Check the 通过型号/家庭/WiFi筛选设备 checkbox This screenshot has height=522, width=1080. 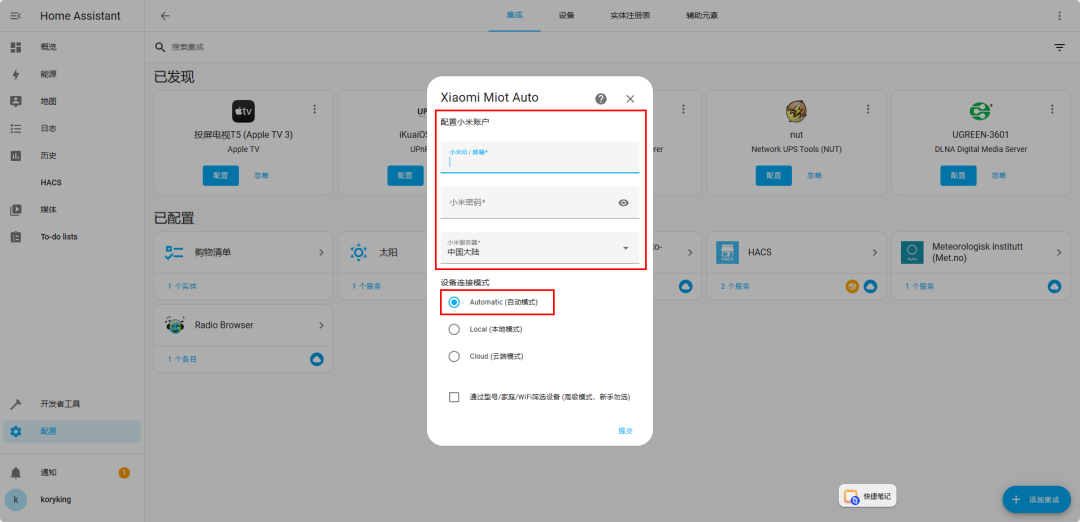coord(454,397)
